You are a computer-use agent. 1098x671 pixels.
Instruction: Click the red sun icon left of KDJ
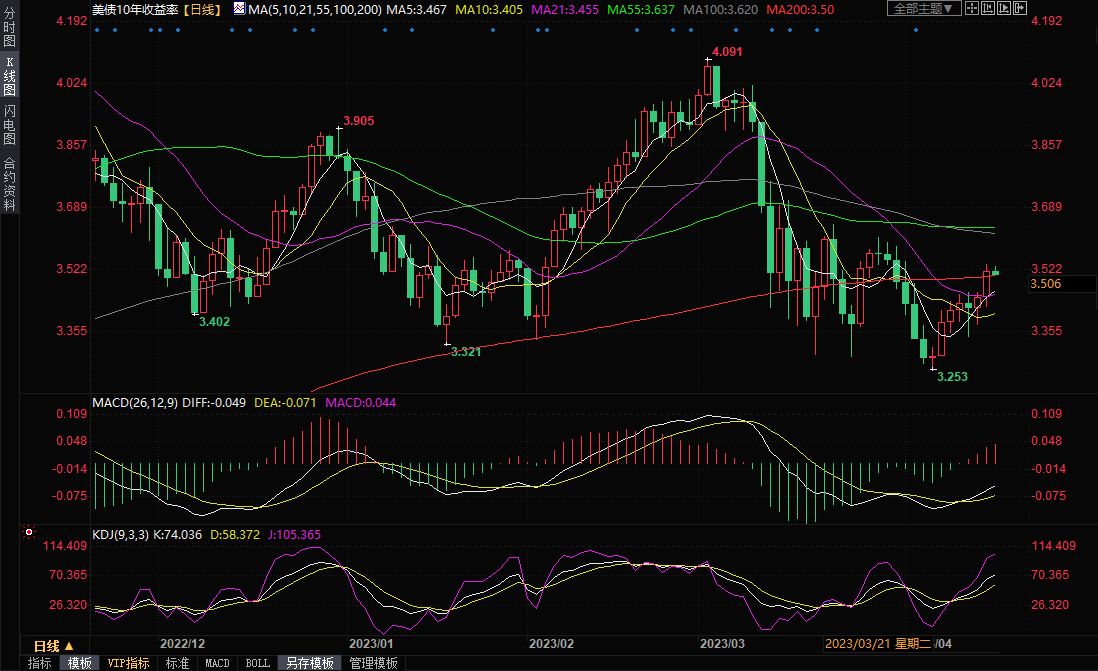coord(29,534)
